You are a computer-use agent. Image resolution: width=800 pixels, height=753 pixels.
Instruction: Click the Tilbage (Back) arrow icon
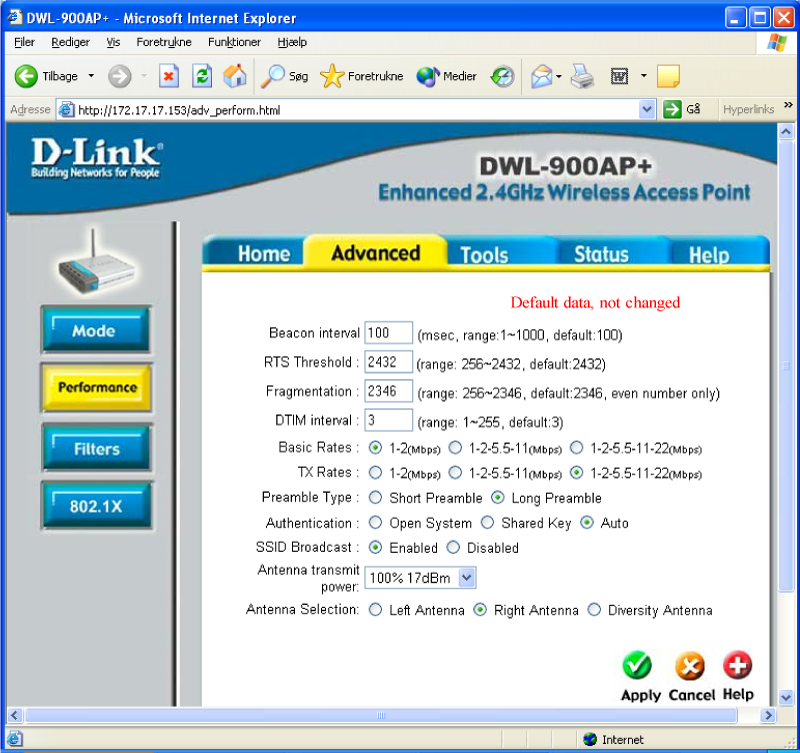click(x=26, y=77)
